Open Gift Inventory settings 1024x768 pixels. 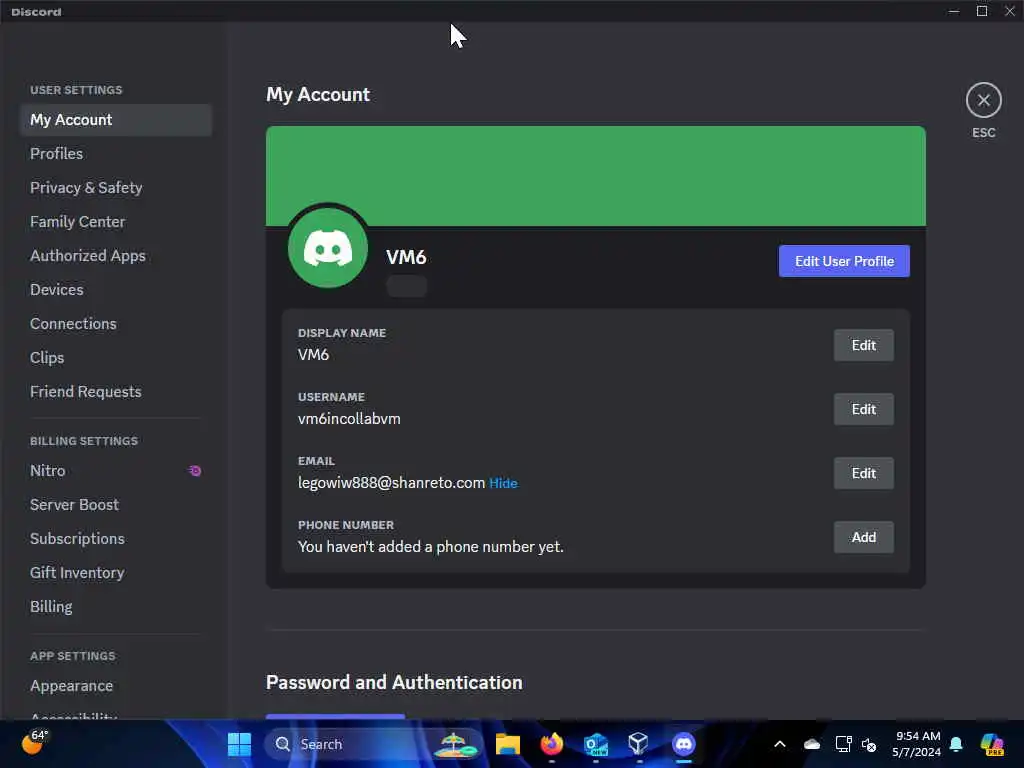[116, 573]
